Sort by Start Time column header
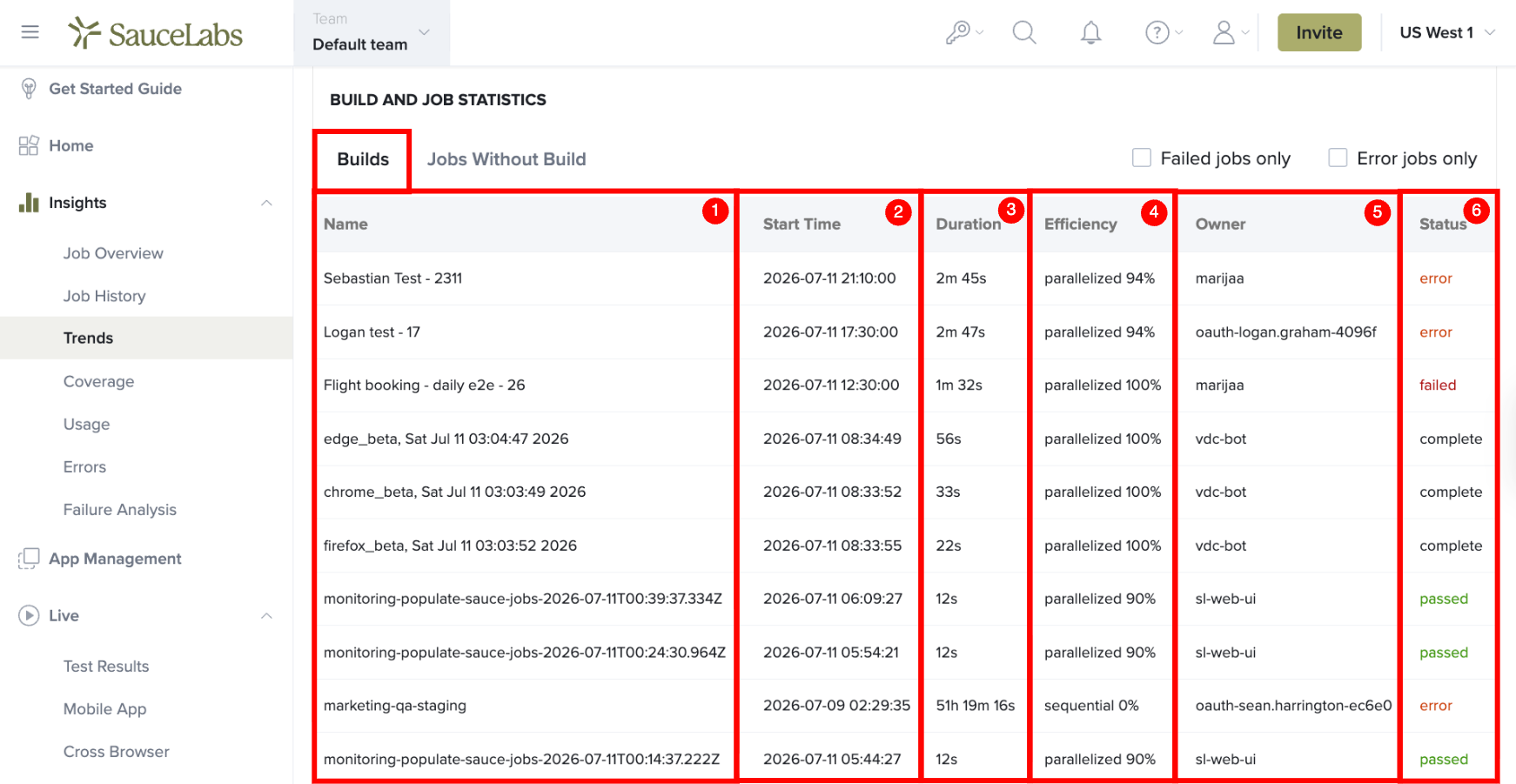Image resolution: width=1516 pixels, height=784 pixels. click(x=802, y=224)
